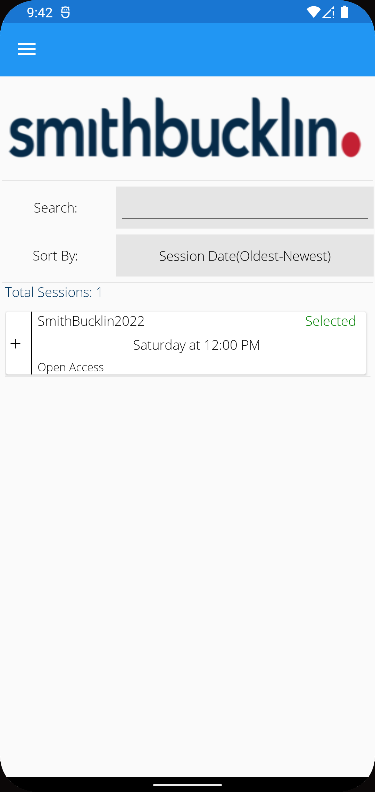Tap the Total Sessions: 1 text
The image size is (375, 792).
tap(54, 292)
